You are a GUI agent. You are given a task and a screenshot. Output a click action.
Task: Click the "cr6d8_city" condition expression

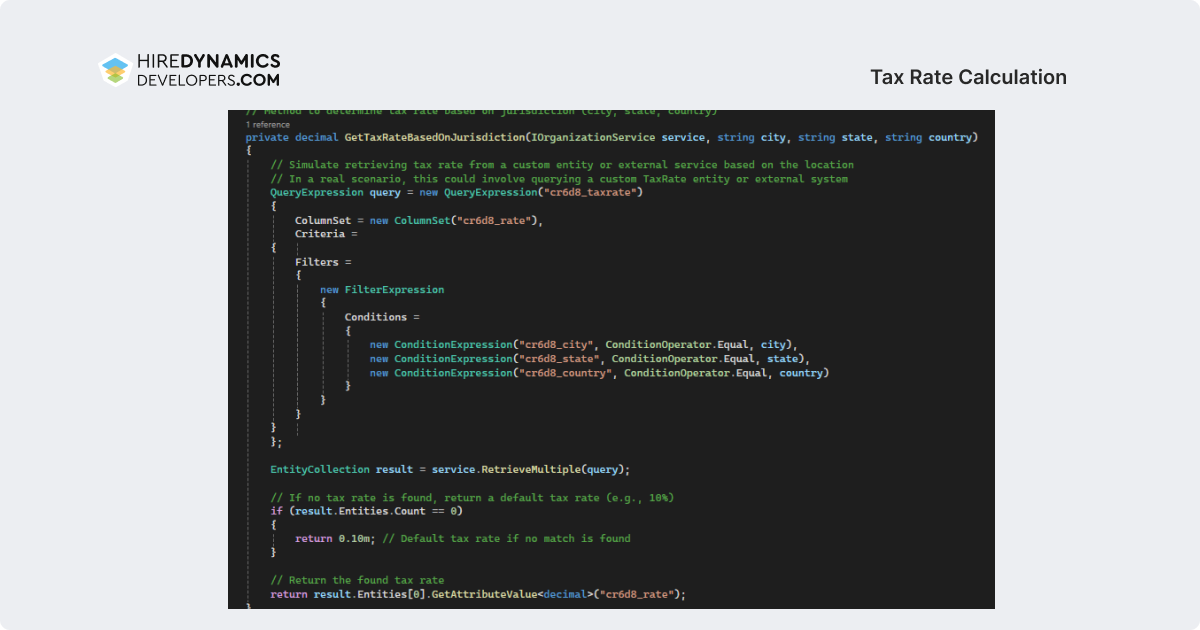point(582,344)
